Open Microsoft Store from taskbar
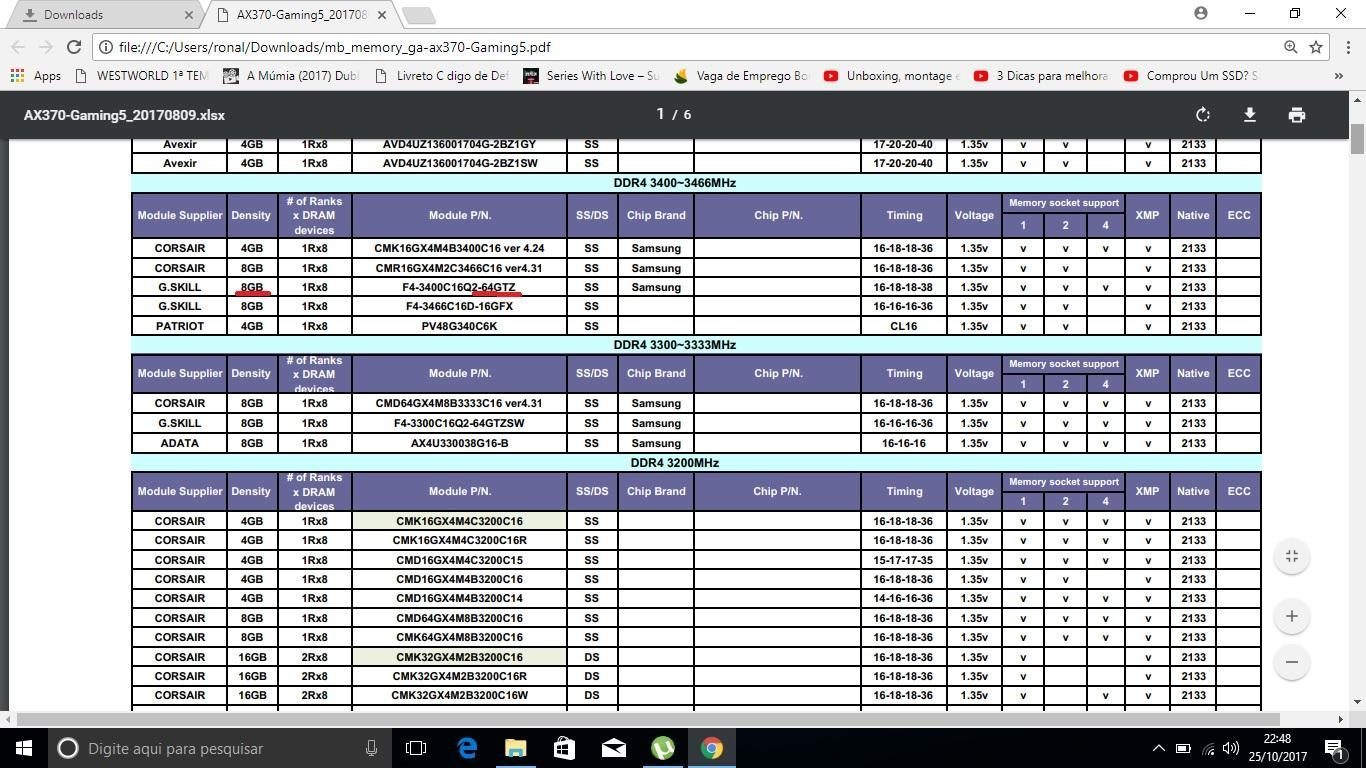1366x768 pixels. [x=564, y=748]
